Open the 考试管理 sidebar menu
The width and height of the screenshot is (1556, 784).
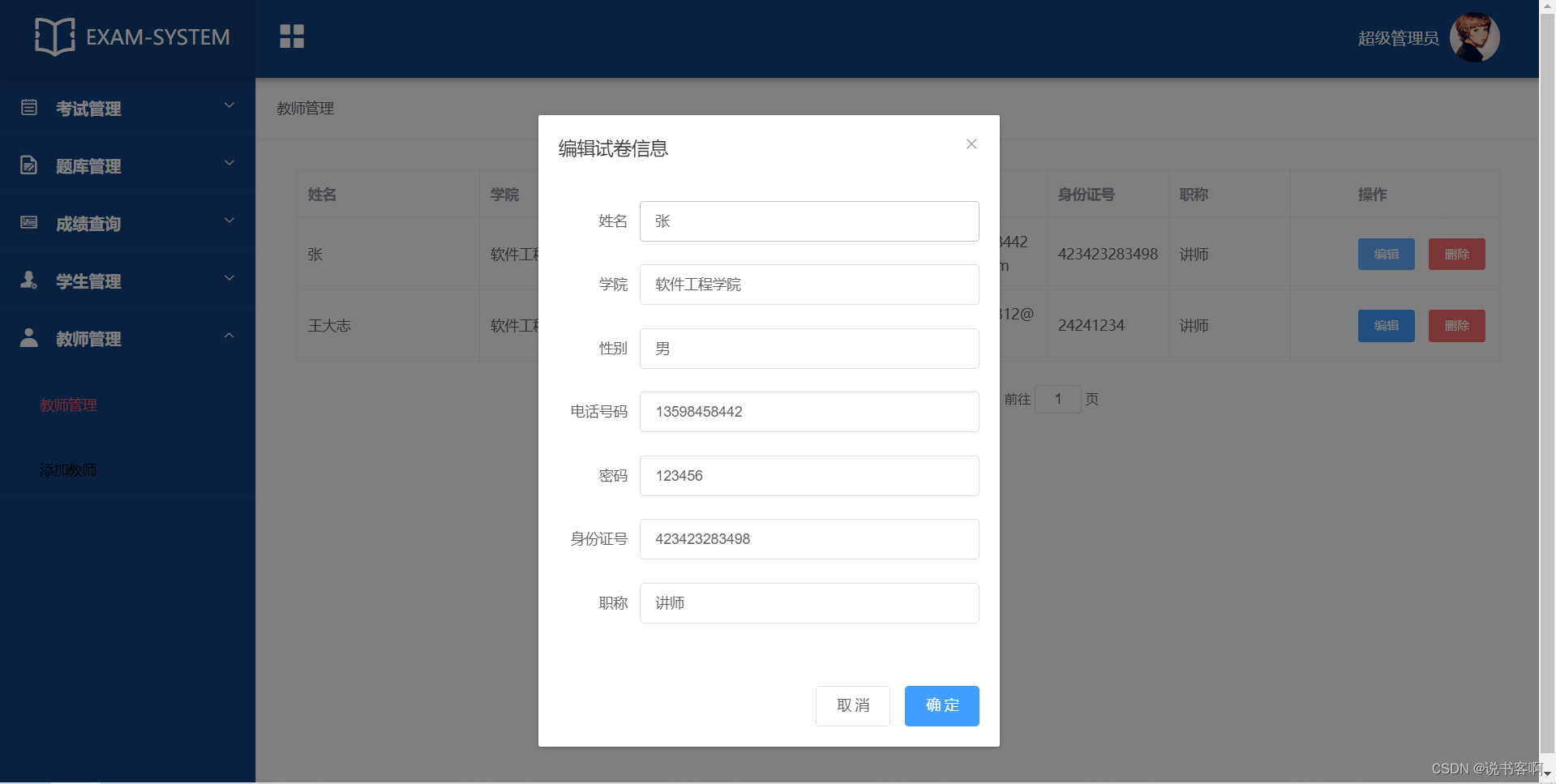click(127, 108)
